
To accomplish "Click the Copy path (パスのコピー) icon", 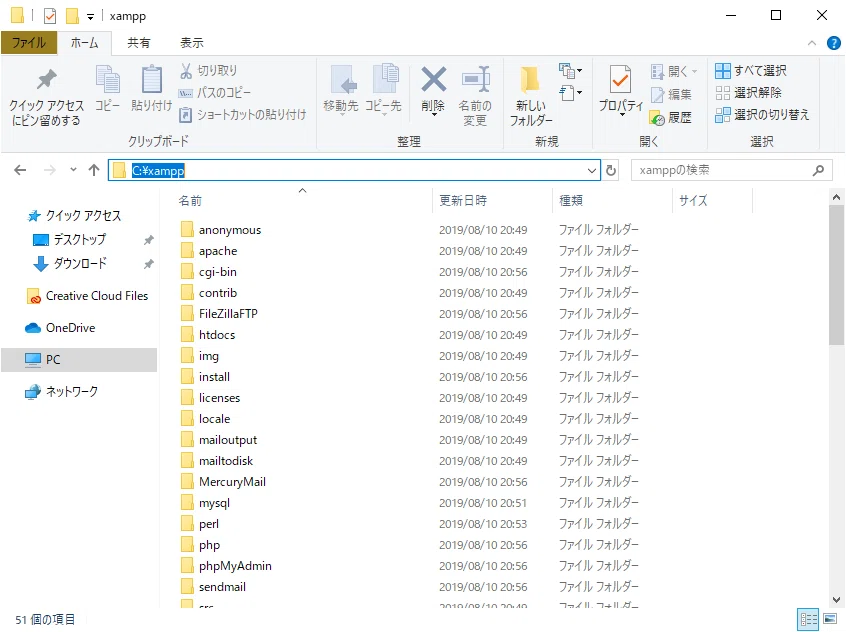I will click(x=186, y=93).
